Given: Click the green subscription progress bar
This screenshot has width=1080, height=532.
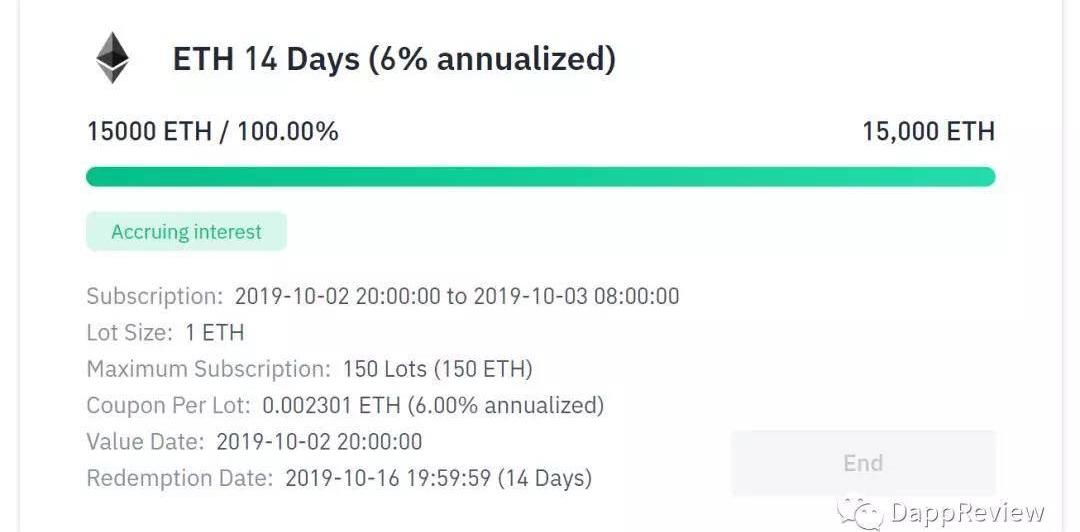Looking at the screenshot, I should 540,177.
